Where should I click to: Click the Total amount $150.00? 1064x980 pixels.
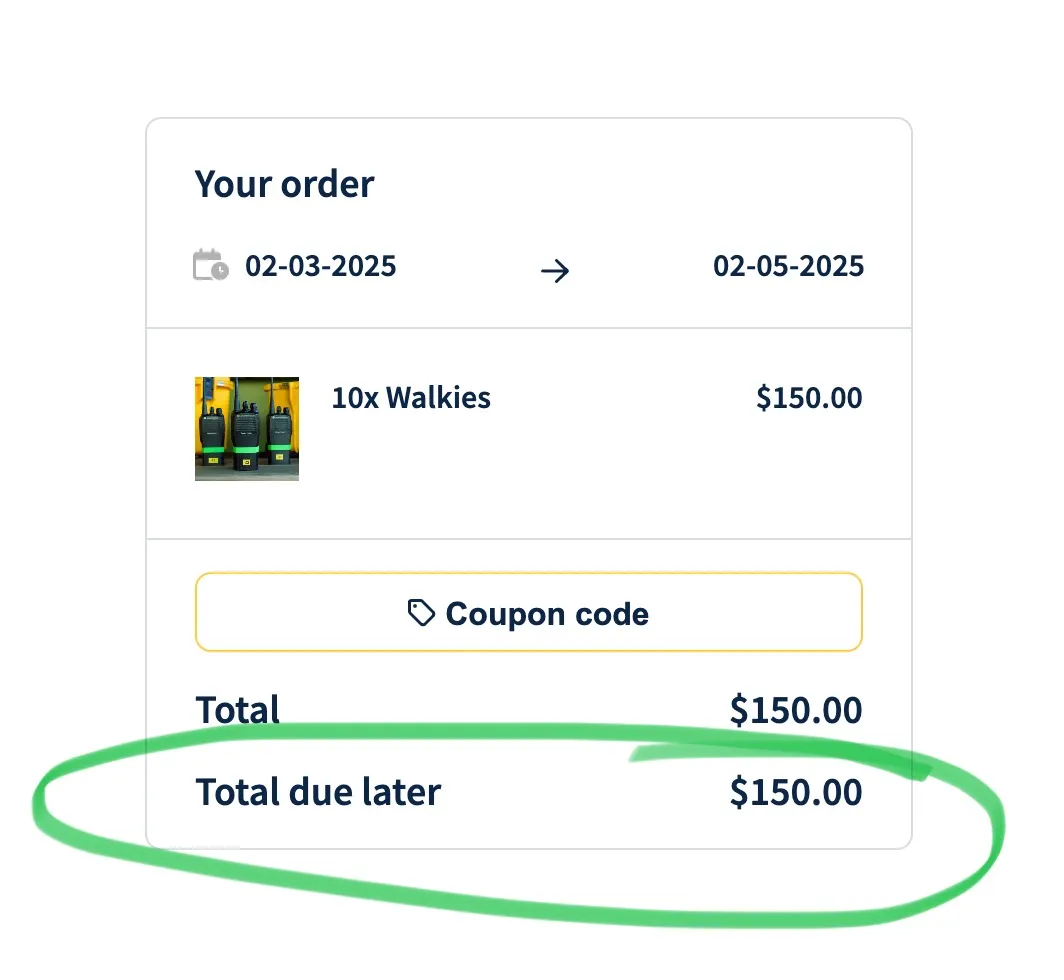(796, 711)
